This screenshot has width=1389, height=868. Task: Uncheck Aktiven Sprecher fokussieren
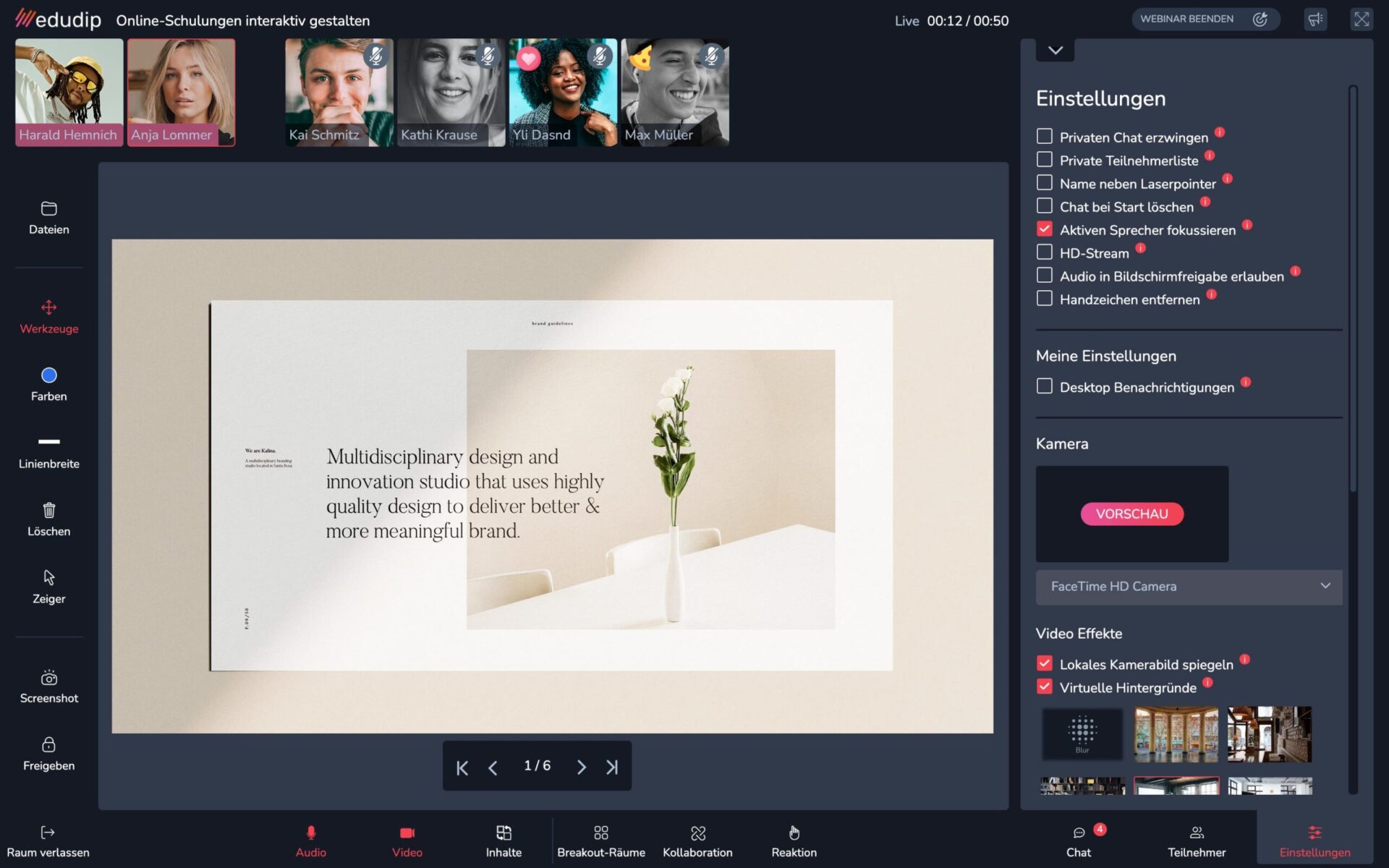[x=1044, y=229]
